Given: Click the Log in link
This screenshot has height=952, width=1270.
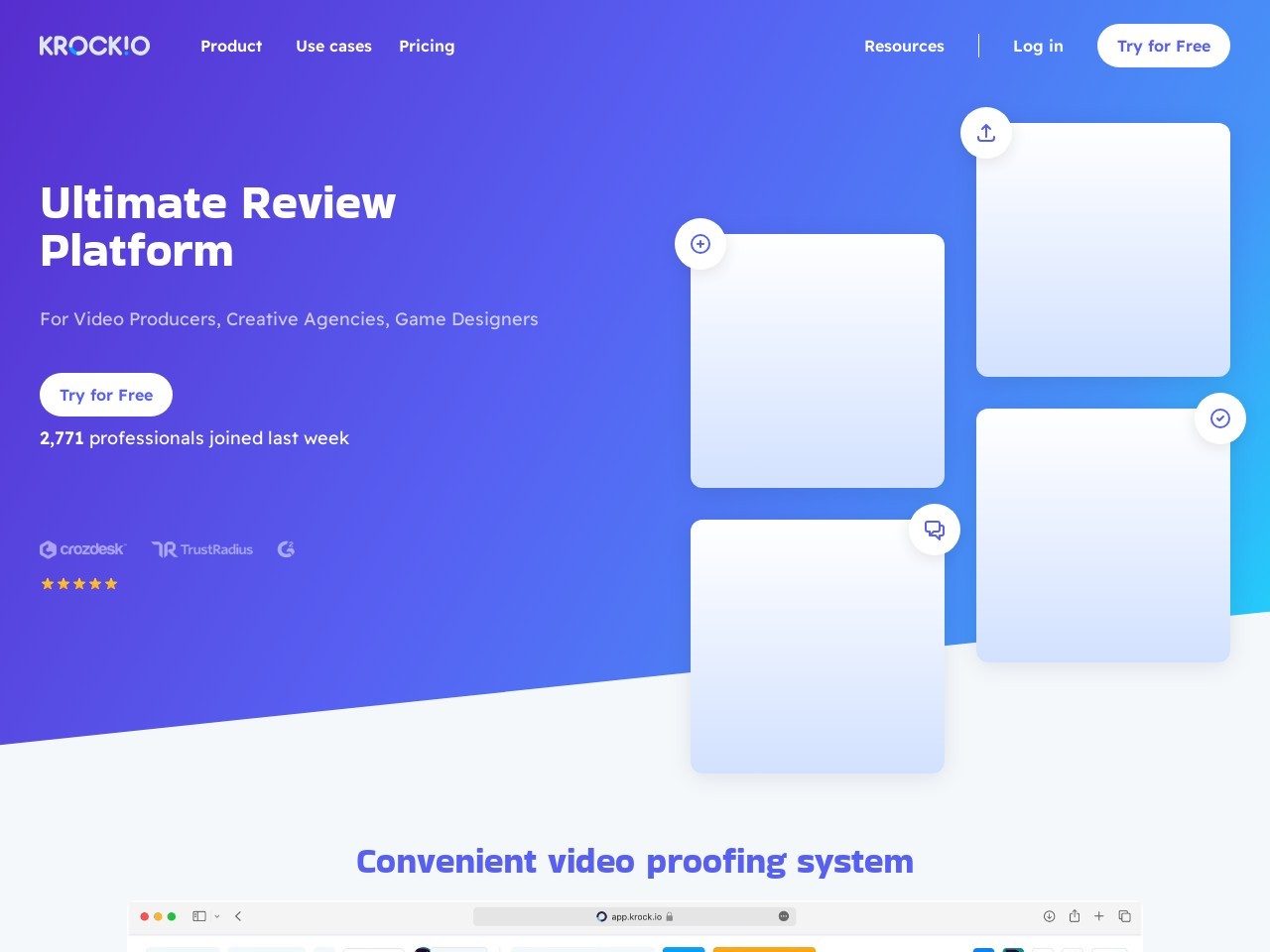Looking at the screenshot, I should click(x=1038, y=46).
